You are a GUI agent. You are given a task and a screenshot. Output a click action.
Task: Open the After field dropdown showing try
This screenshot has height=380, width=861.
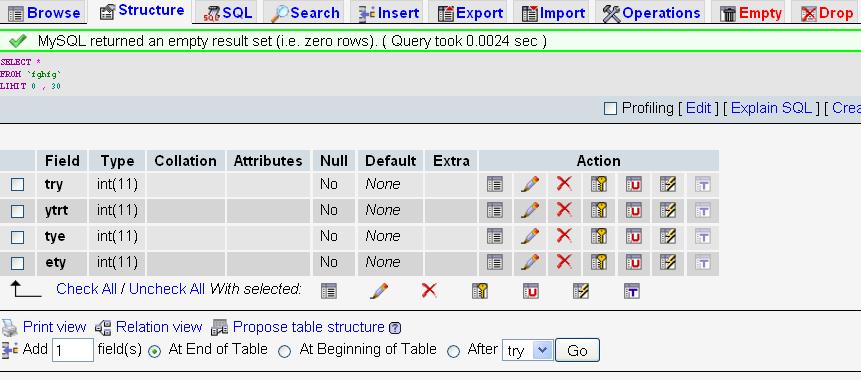pyautogui.click(x=527, y=350)
